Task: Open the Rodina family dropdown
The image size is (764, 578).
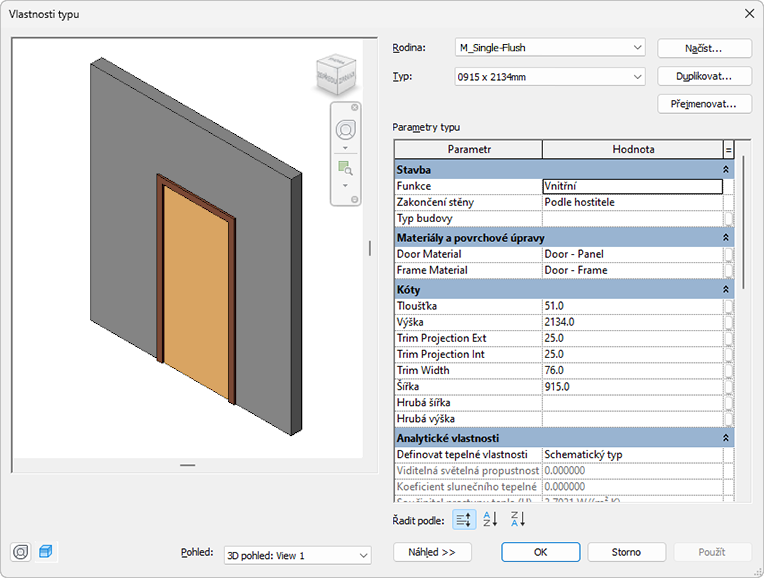Action: point(550,48)
